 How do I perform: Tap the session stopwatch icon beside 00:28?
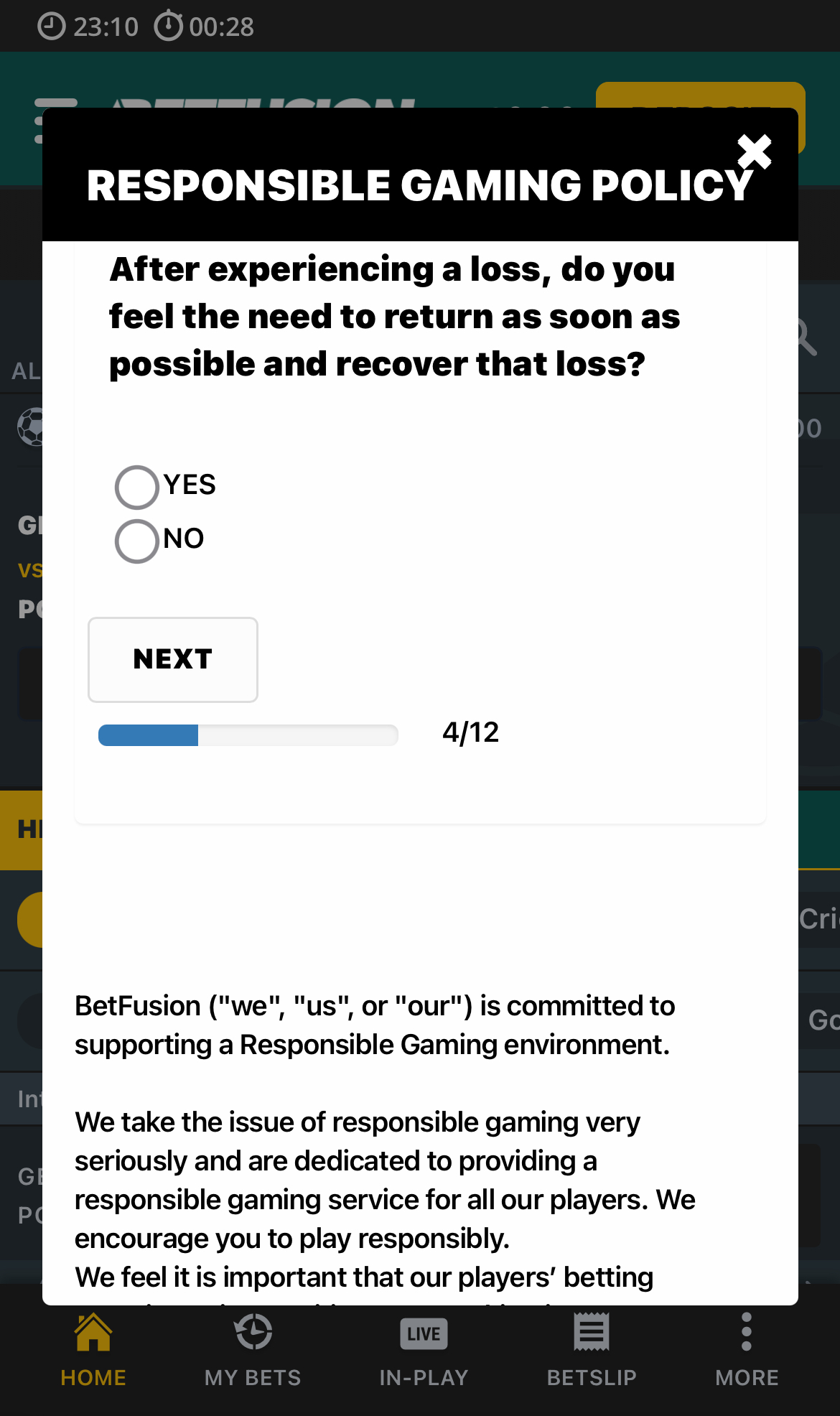pos(169,26)
